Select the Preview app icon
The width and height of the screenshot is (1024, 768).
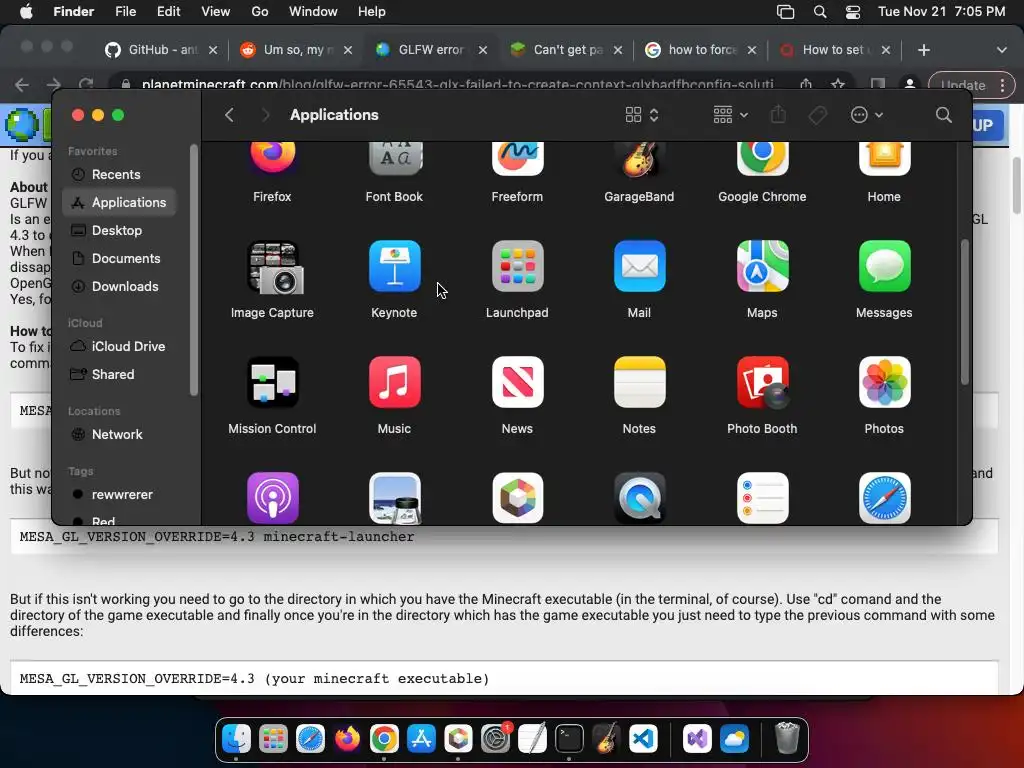click(394, 498)
